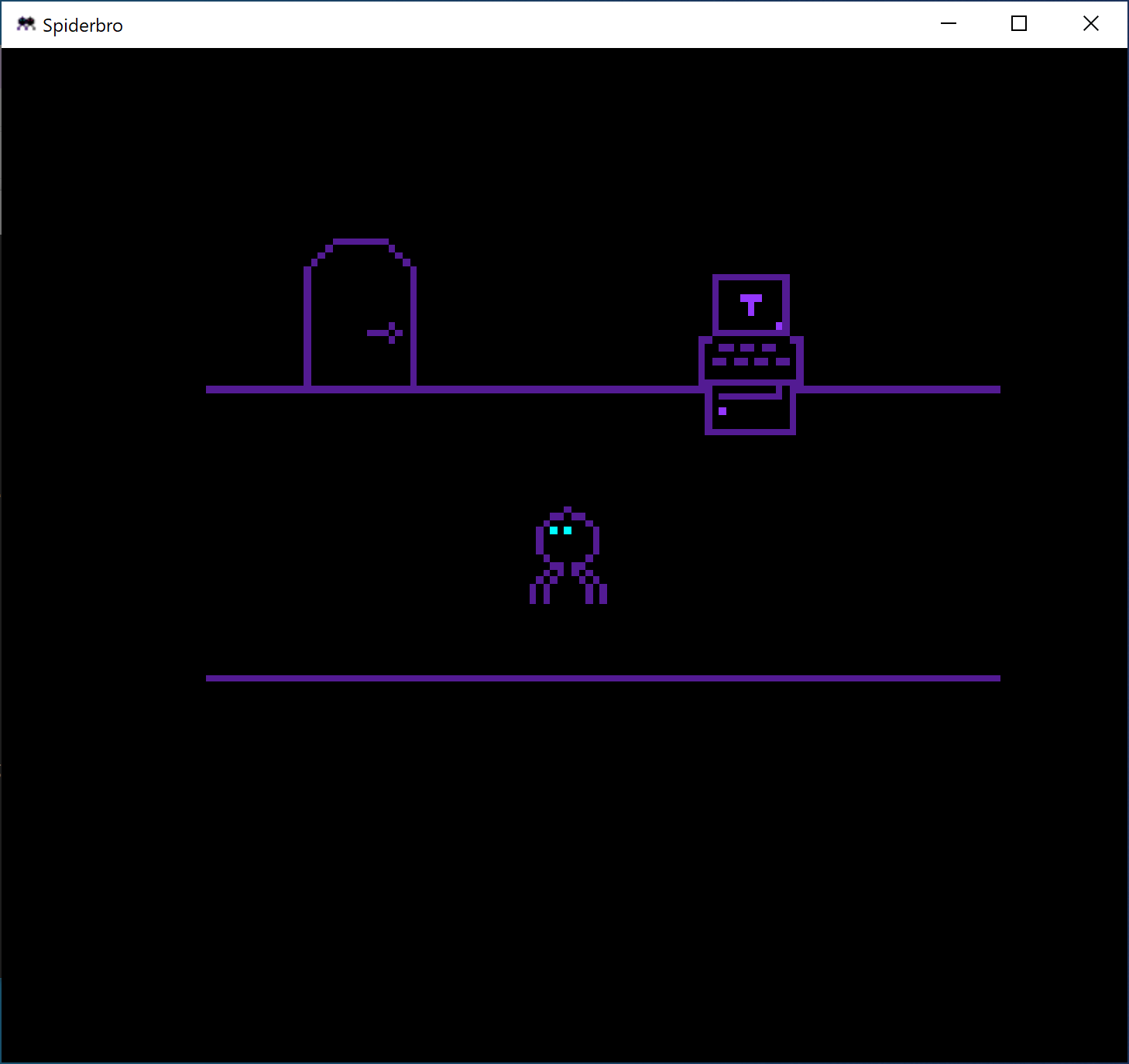
Task: Click the Spiderbro window title text
Action: point(83,26)
